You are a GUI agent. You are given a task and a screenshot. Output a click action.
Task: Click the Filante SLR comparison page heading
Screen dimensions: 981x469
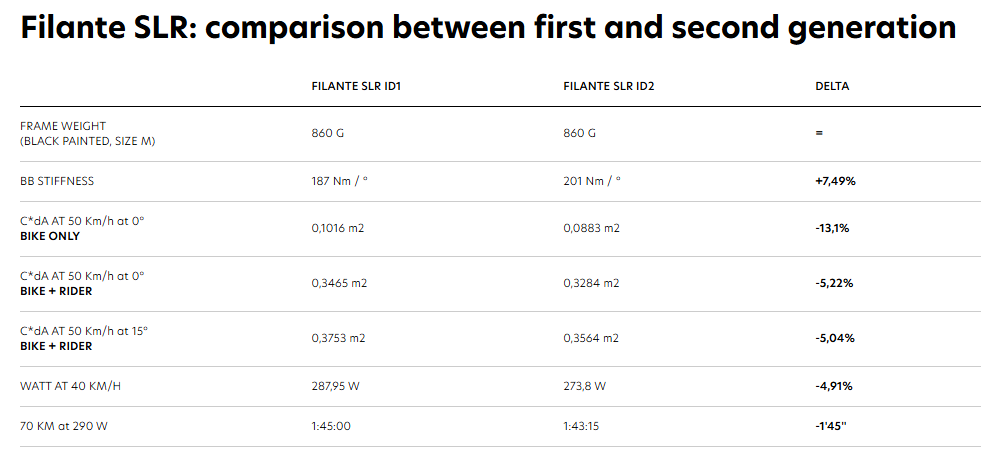(x=488, y=27)
